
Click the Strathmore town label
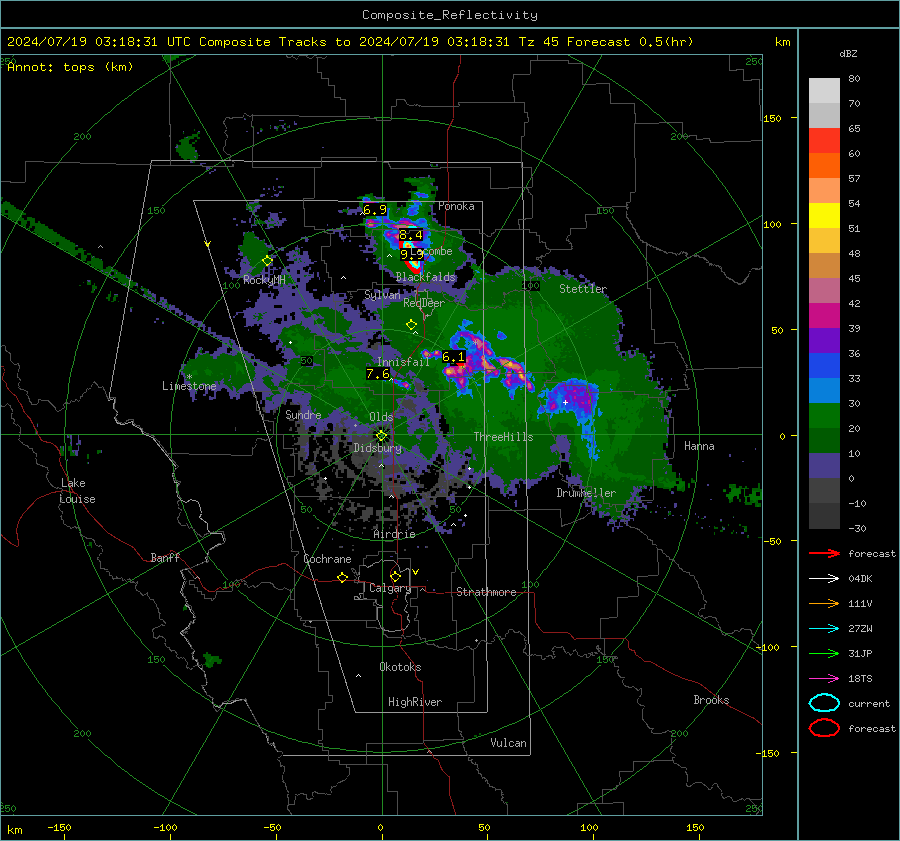click(x=486, y=592)
